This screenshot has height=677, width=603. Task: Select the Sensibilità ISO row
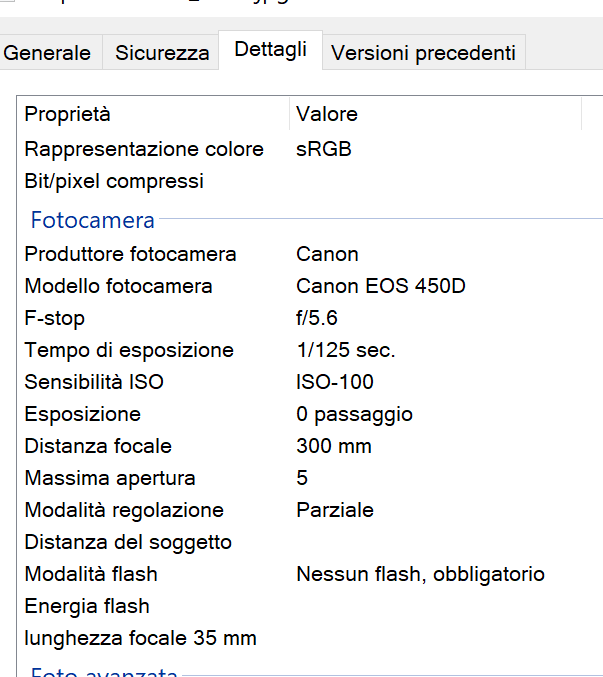click(310, 382)
